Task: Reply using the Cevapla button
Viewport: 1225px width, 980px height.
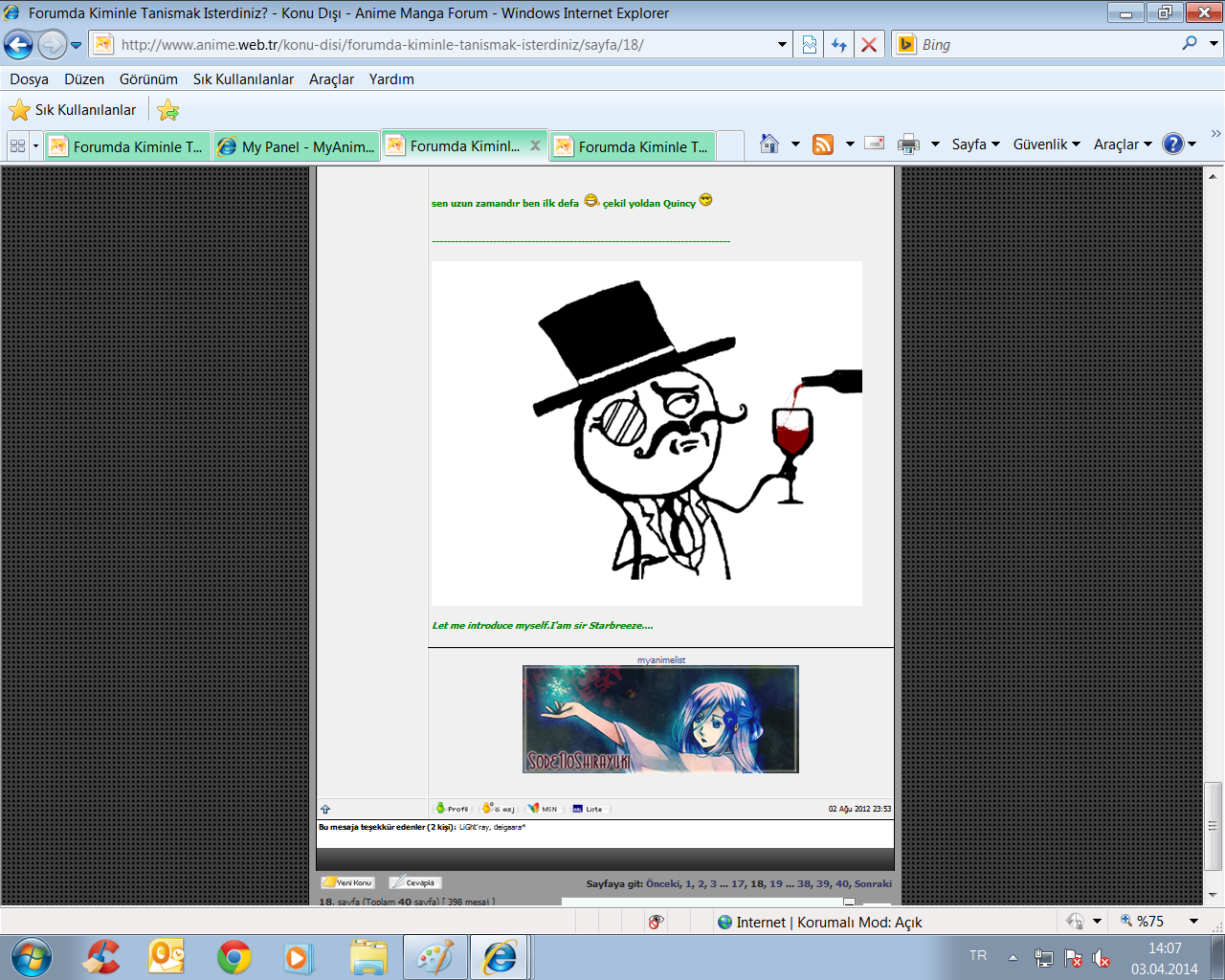Action: coord(413,882)
